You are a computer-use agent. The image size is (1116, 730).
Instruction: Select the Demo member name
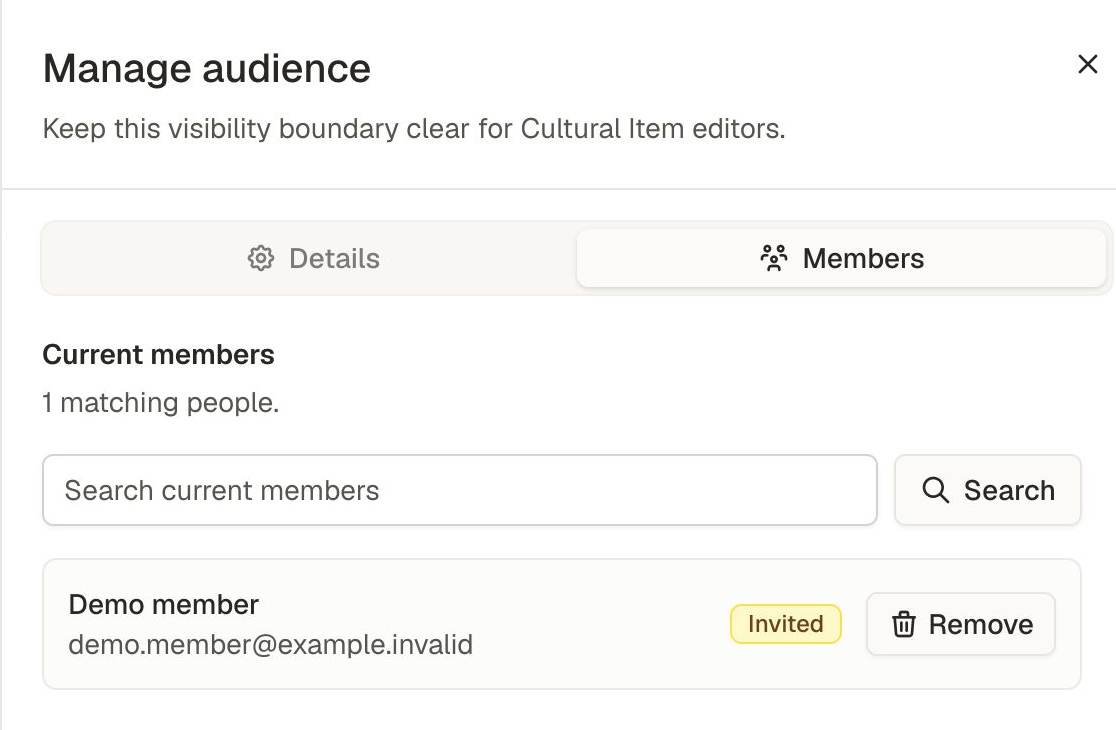(x=164, y=604)
